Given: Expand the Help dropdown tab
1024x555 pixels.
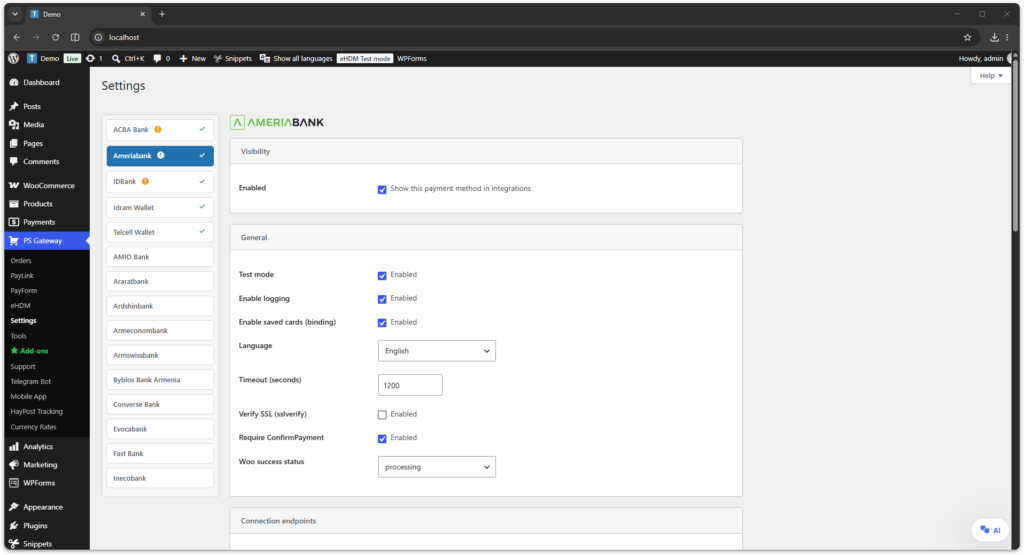Looking at the screenshot, I should click(x=991, y=76).
